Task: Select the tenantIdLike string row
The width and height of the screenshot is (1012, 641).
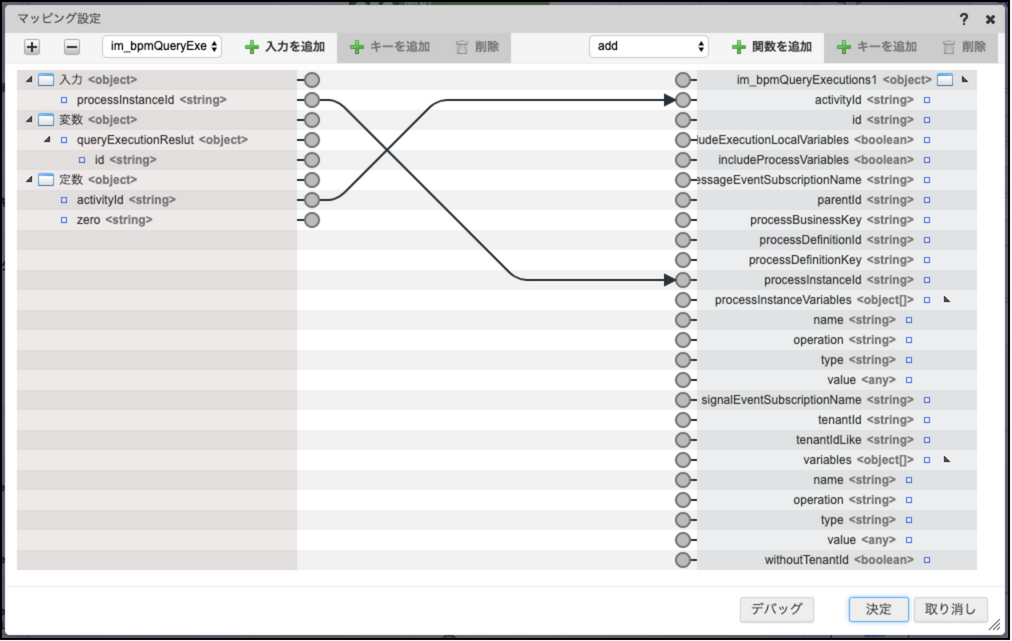Action: coord(836,440)
